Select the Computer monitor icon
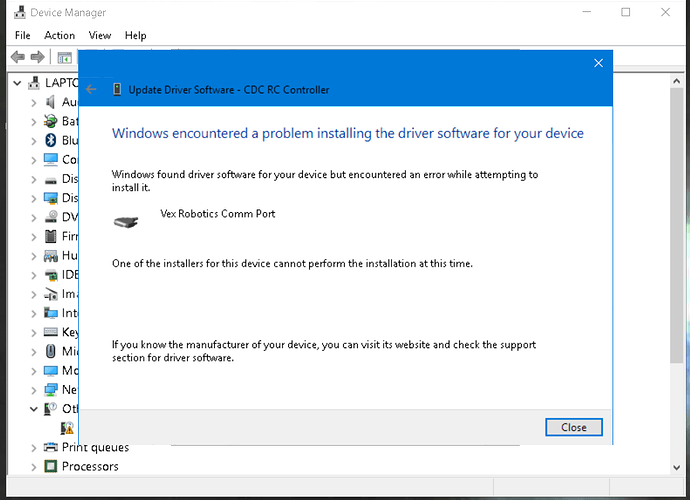 pos(51,159)
